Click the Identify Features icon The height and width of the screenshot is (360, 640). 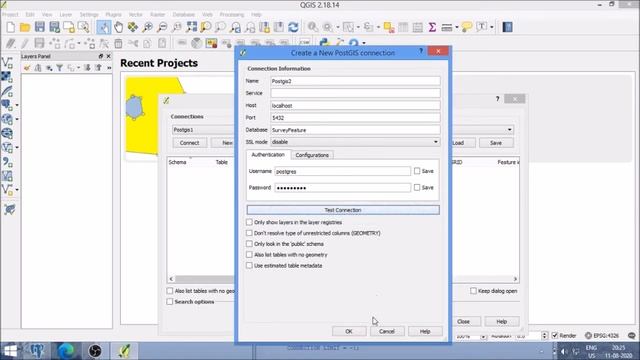313,27
